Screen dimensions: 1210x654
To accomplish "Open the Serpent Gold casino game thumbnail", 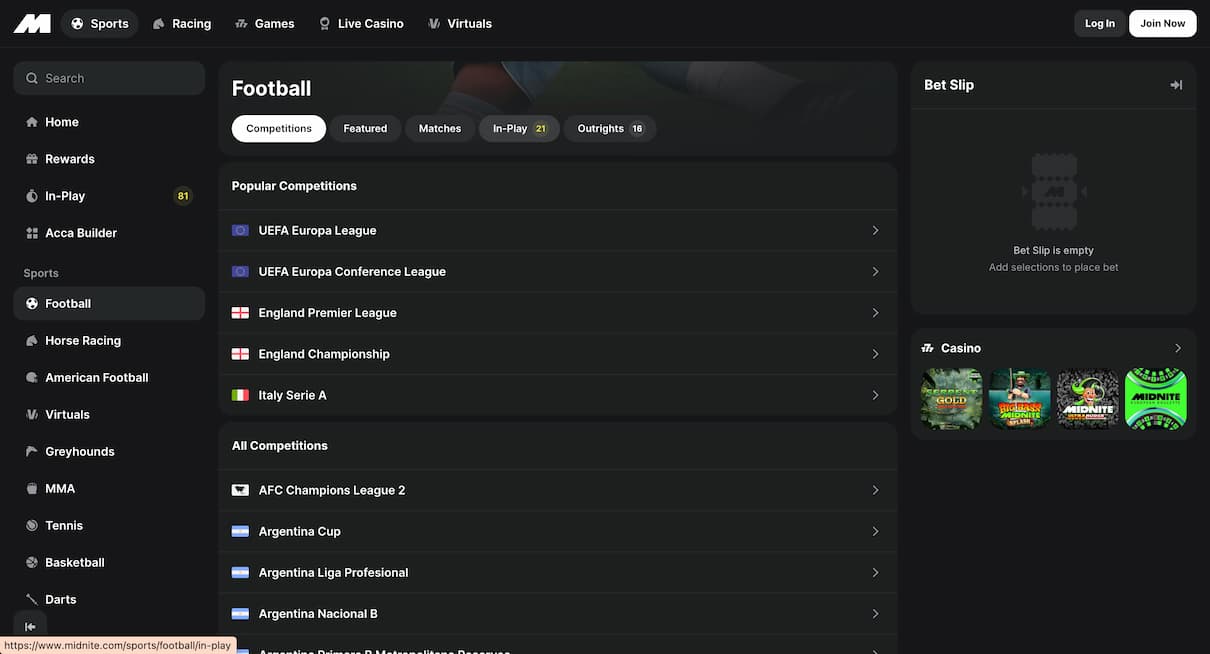I will click(951, 399).
